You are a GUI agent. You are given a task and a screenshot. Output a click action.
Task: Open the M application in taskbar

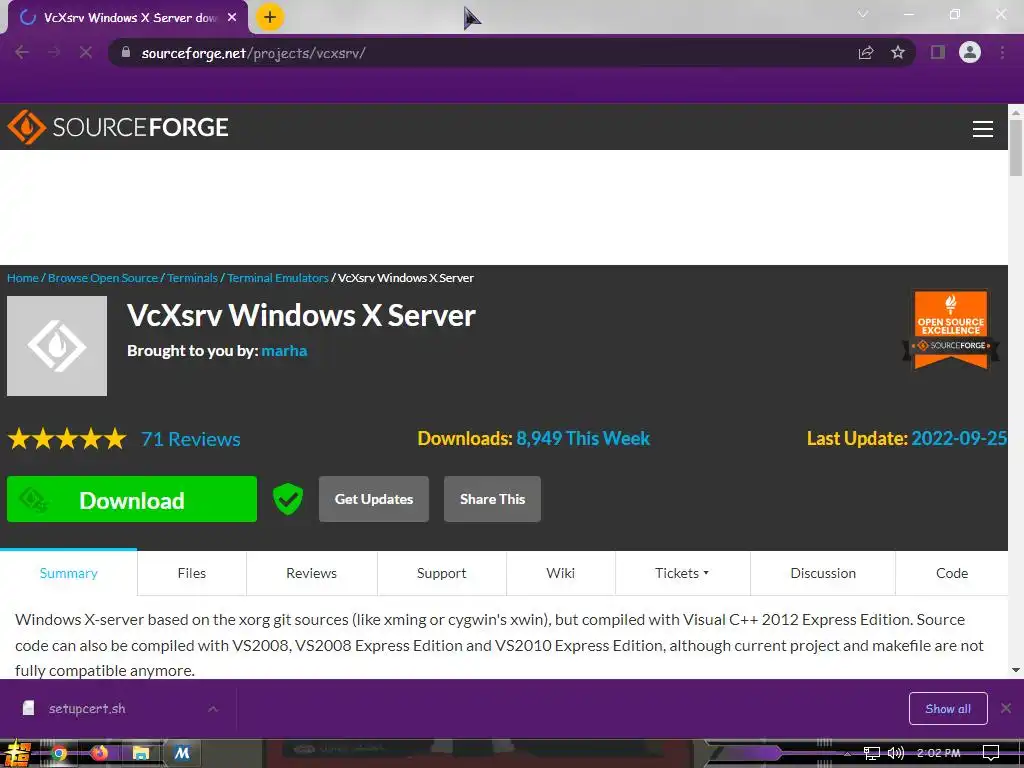point(182,753)
